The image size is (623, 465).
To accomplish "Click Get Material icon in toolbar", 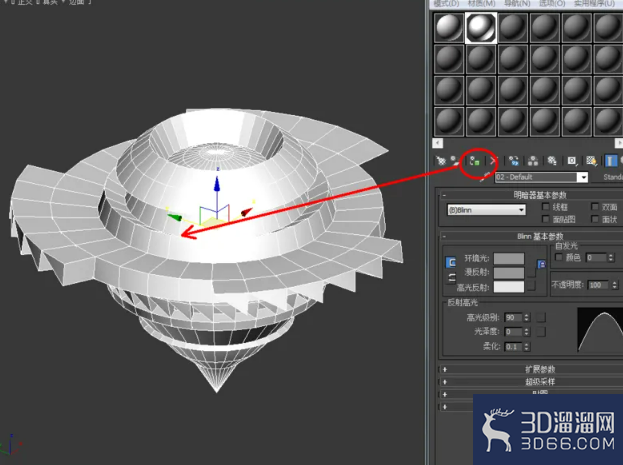I will 441,161.
